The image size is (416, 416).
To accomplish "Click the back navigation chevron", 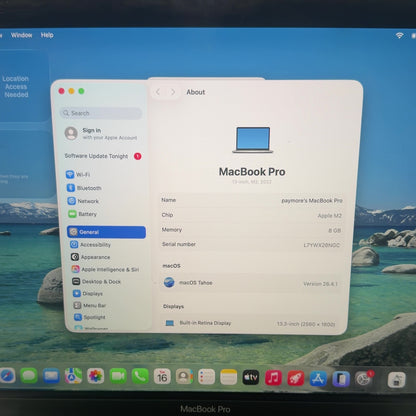I will coord(158,92).
